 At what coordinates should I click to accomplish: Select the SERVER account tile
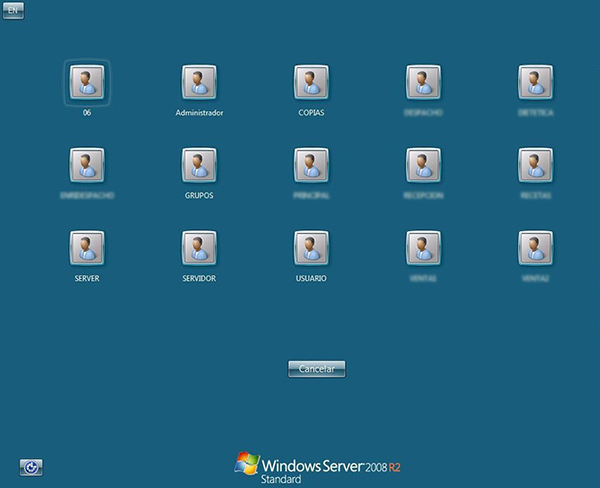tap(87, 247)
